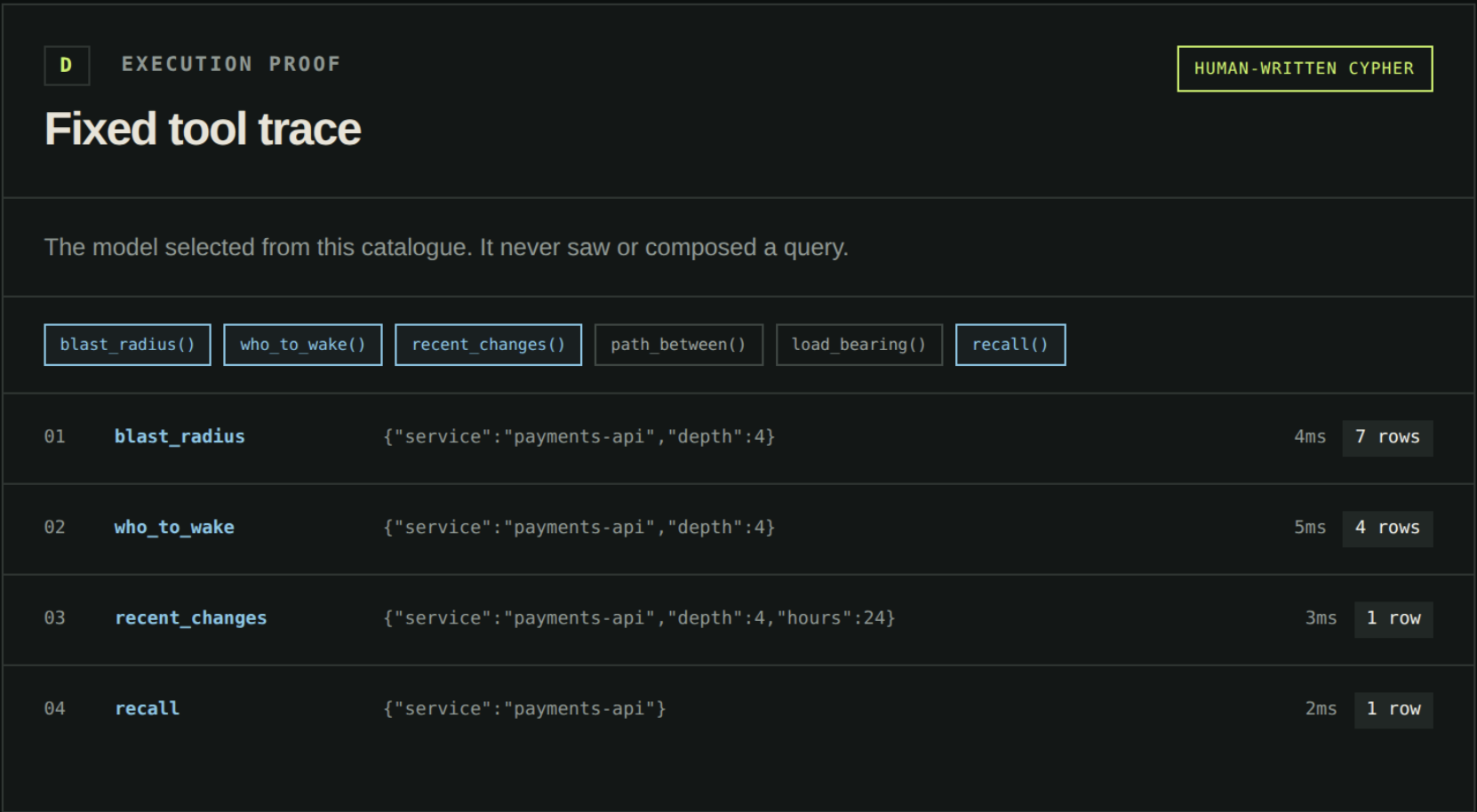Image resolution: width=1477 pixels, height=812 pixels.
Task: Click the Fixed tool trace heading
Action: 203,129
